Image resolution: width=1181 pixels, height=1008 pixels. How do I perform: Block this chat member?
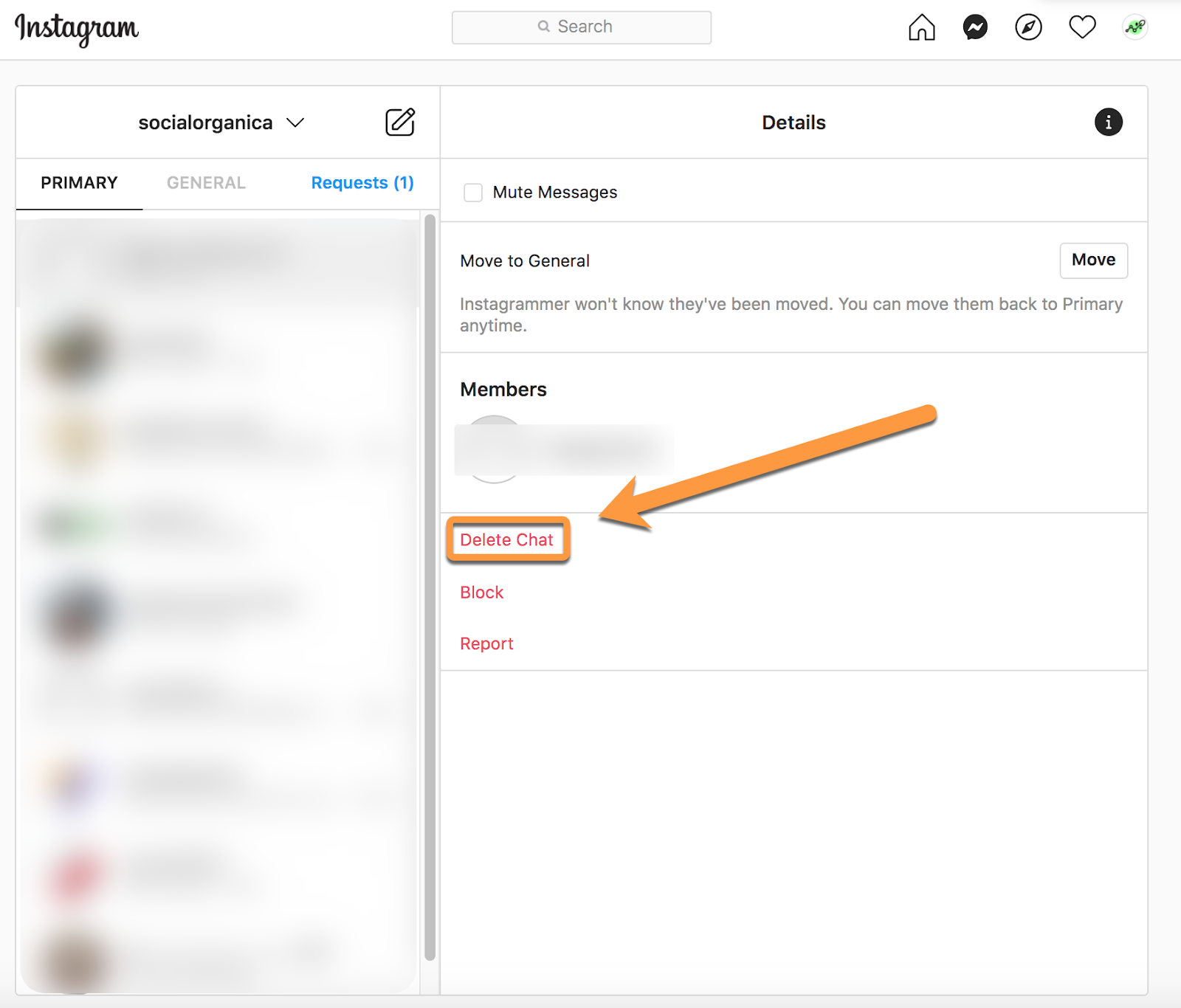[x=481, y=593]
